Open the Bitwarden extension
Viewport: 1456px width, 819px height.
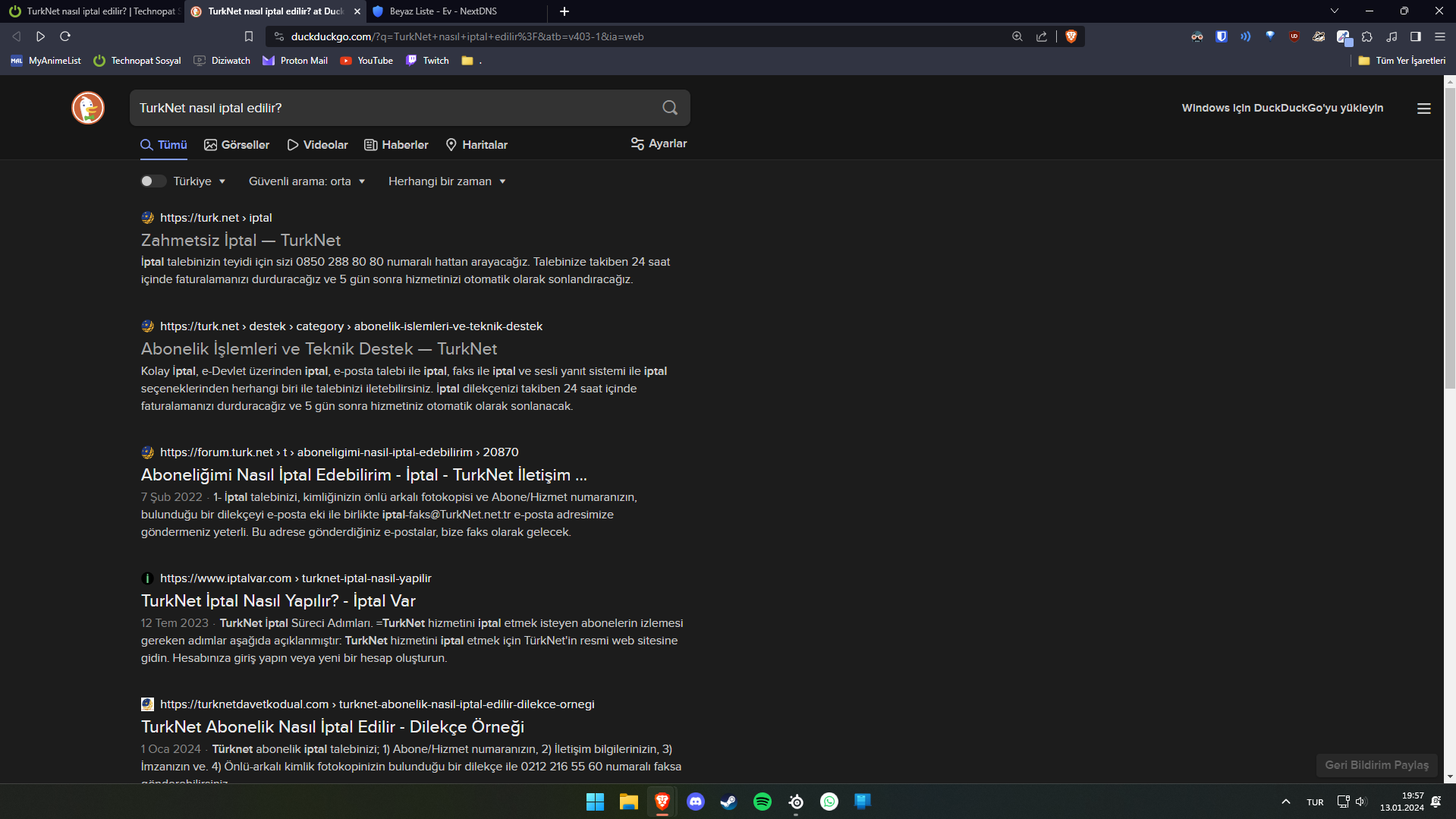(1222, 36)
